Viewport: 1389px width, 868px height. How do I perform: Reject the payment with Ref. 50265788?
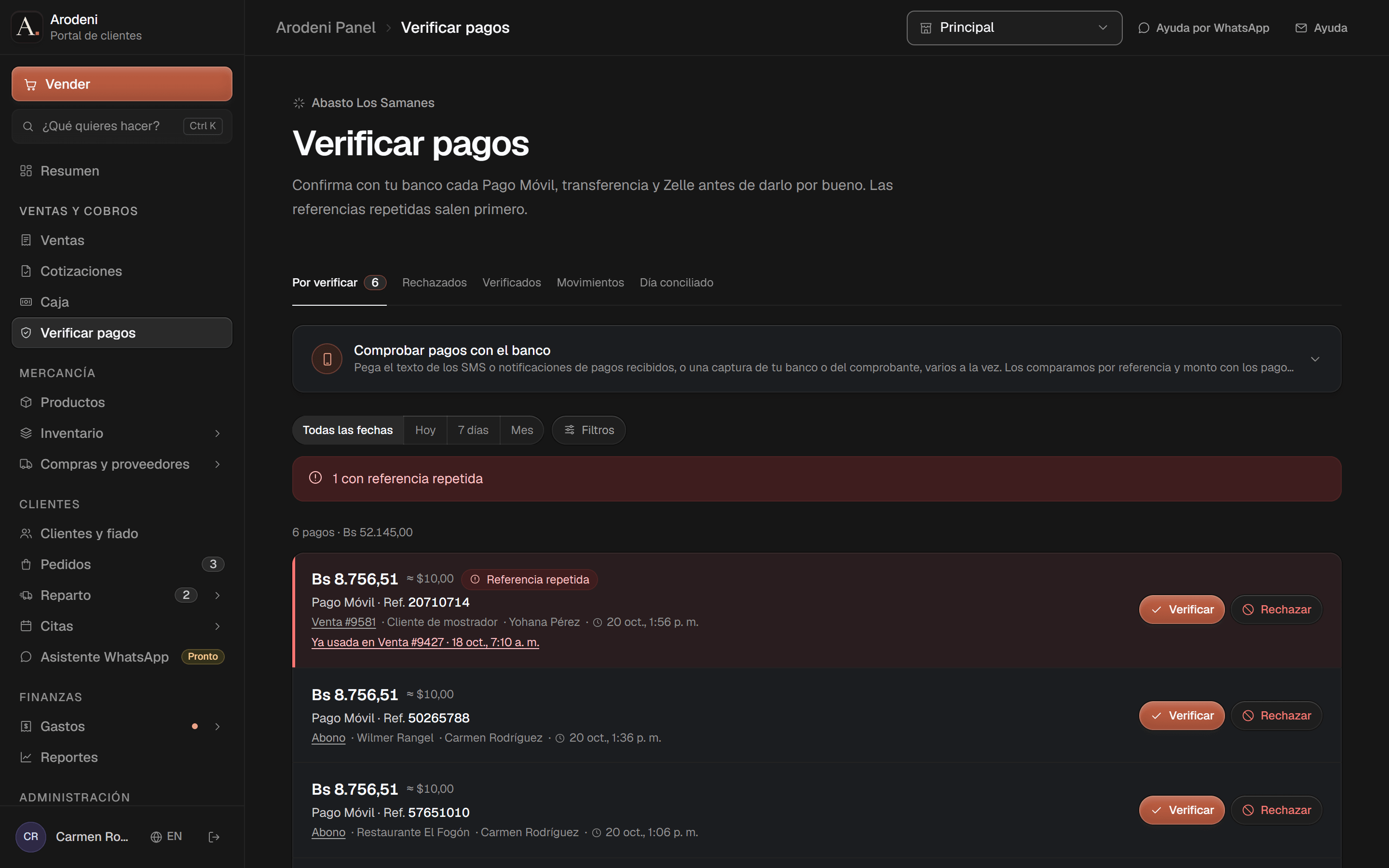(x=1277, y=716)
